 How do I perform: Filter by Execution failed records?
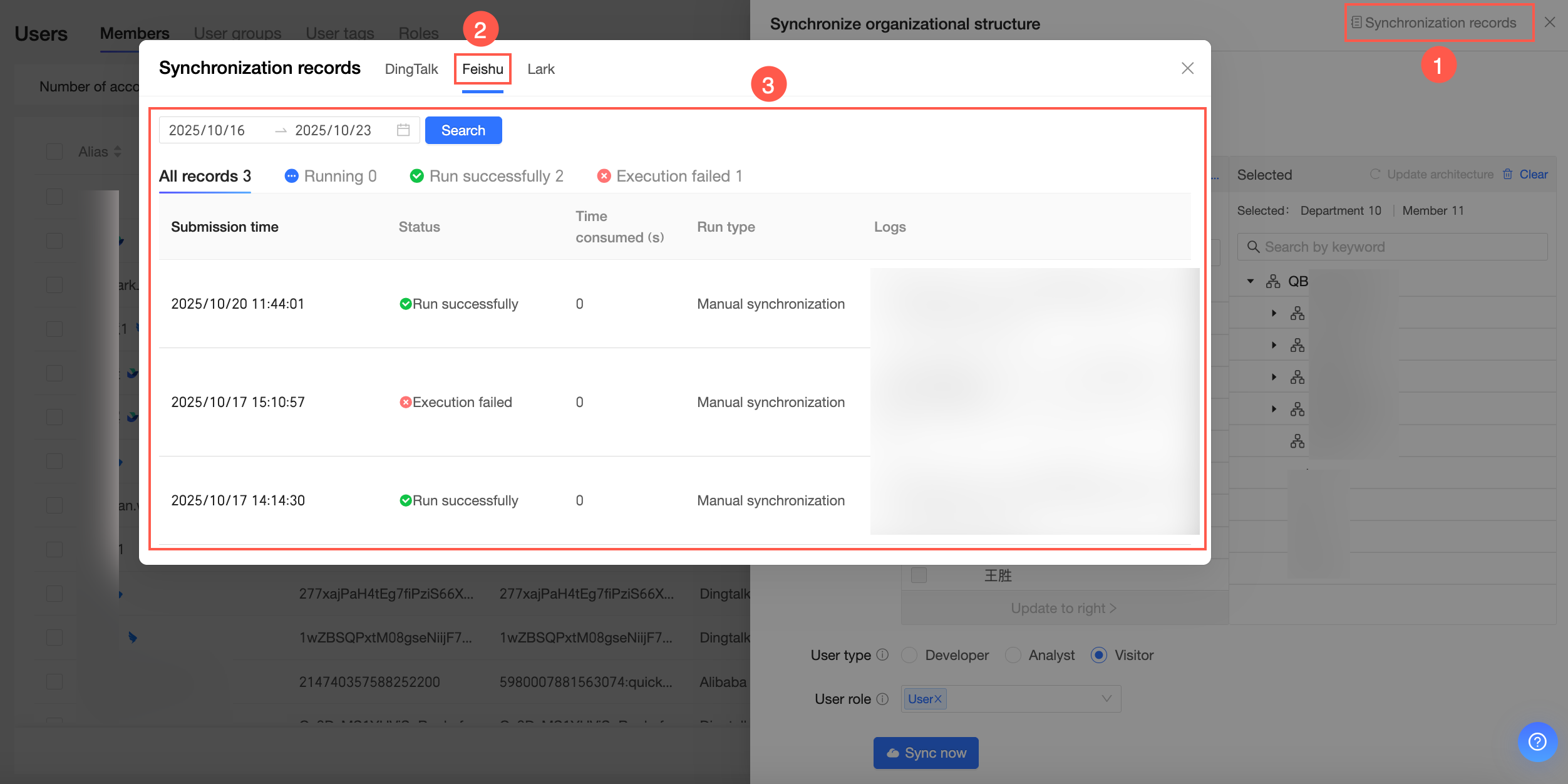(x=670, y=177)
